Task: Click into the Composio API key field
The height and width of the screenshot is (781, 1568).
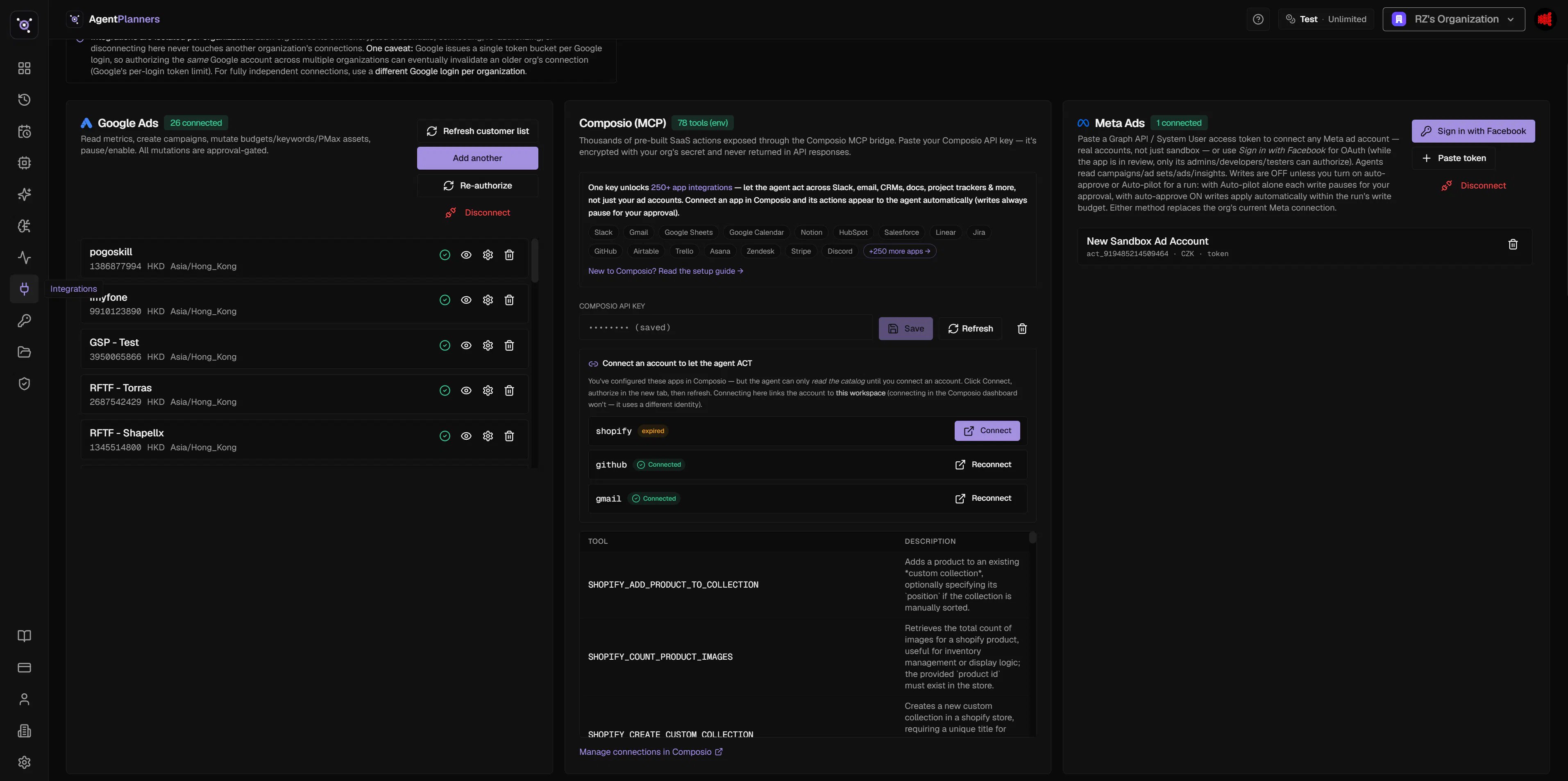Action: click(726, 327)
